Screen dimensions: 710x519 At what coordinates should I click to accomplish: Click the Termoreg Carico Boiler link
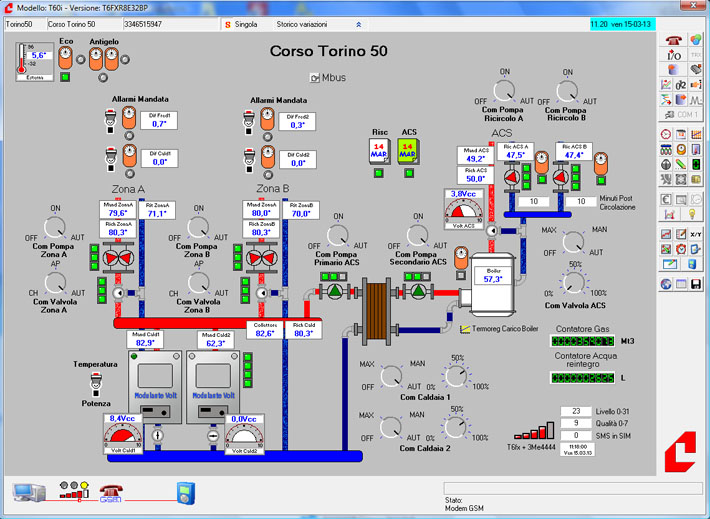pos(506,327)
